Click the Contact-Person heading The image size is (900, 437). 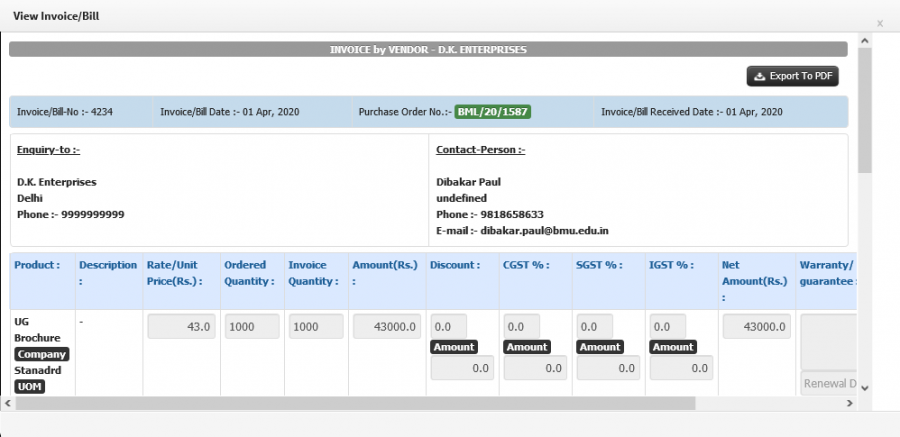coord(481,150)
